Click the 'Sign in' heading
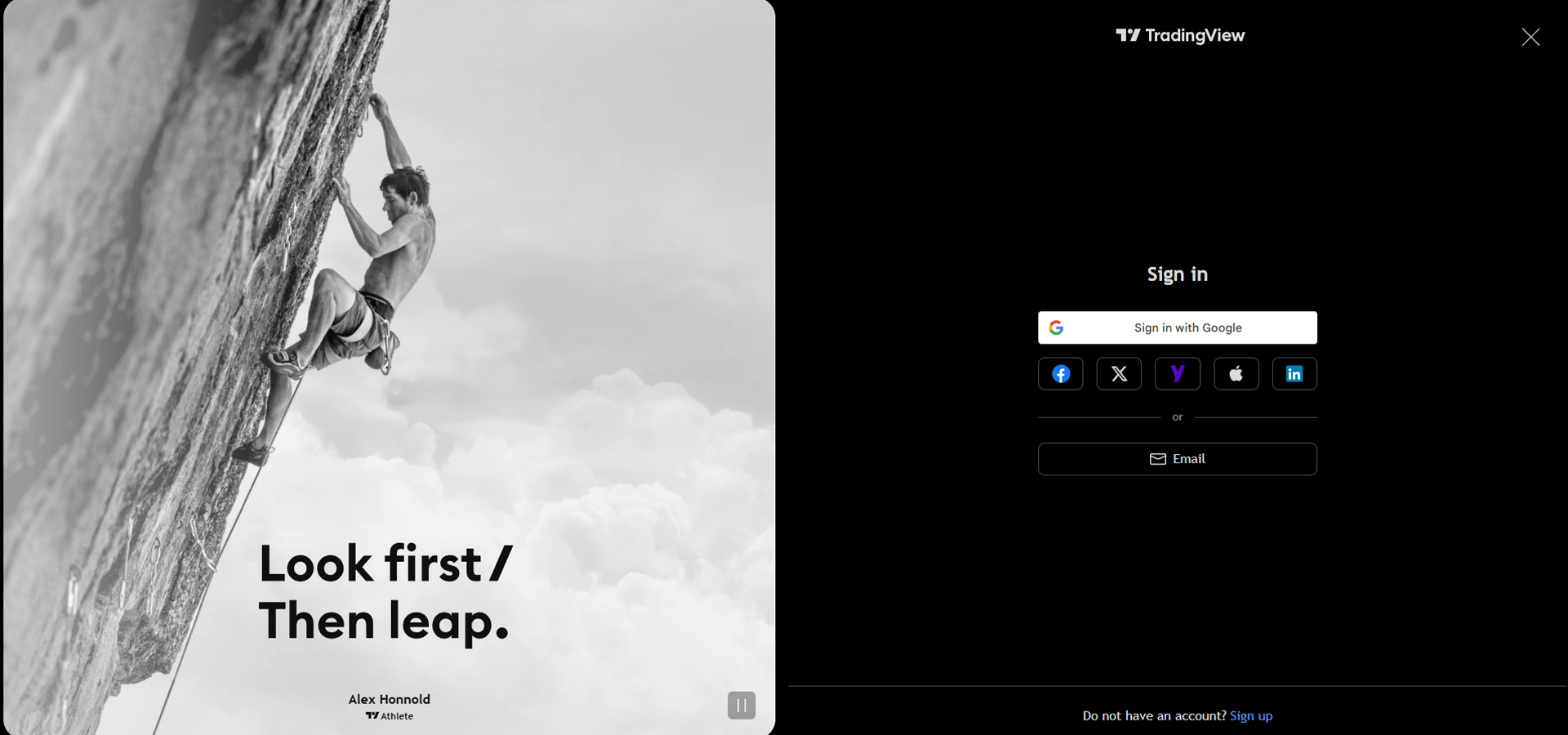The image size is (1568, 735). click(x=1178, y=274)
